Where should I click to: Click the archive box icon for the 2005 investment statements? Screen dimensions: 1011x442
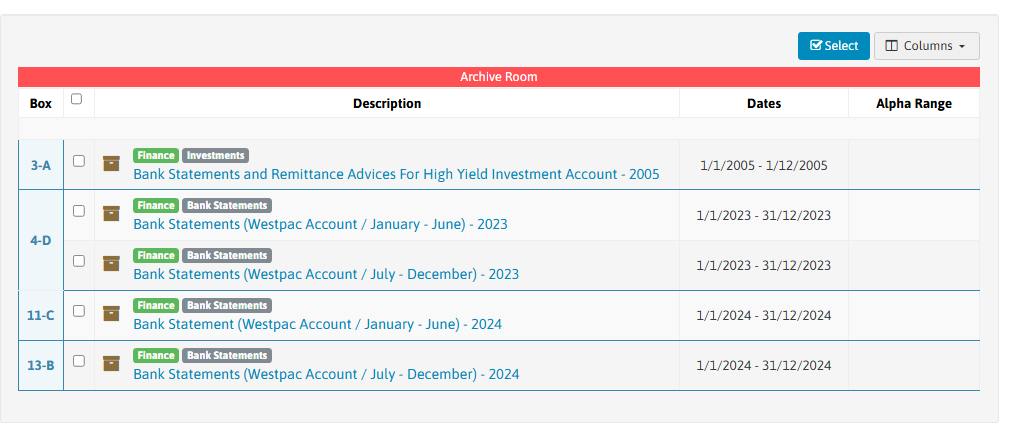(112, 164)
